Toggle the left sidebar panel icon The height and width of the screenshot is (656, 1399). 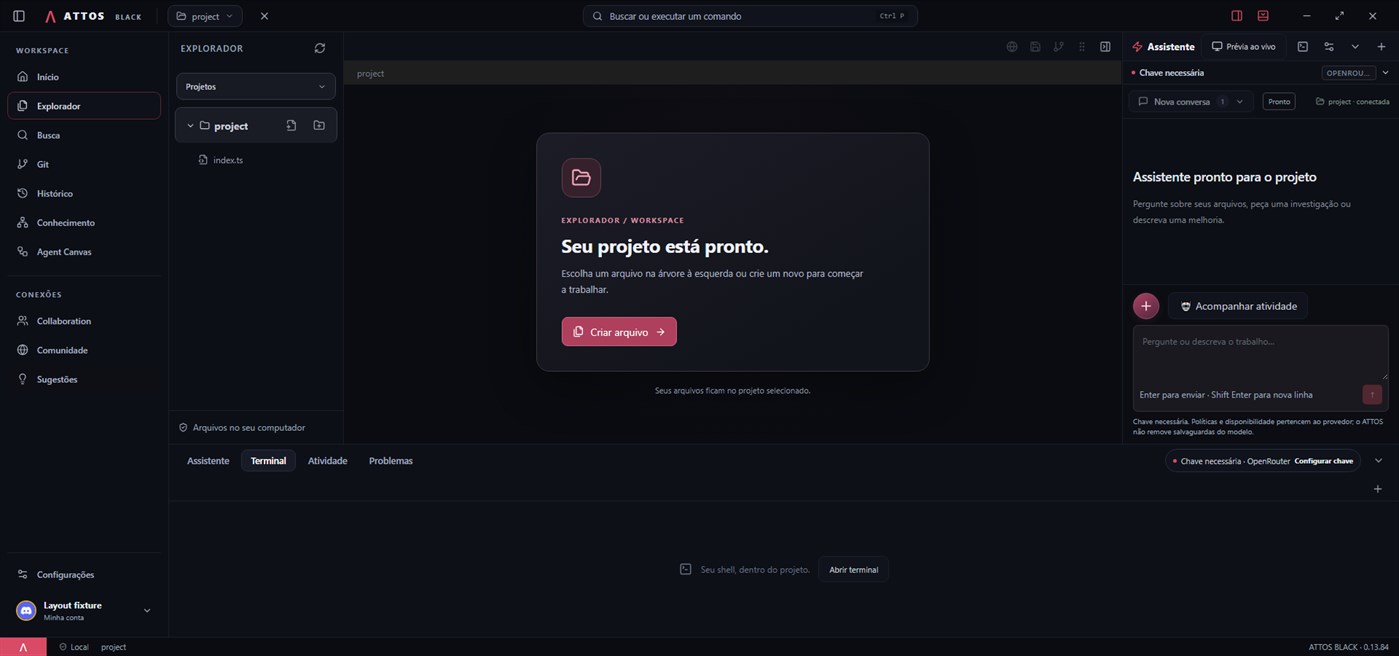(x=18, y=16)
